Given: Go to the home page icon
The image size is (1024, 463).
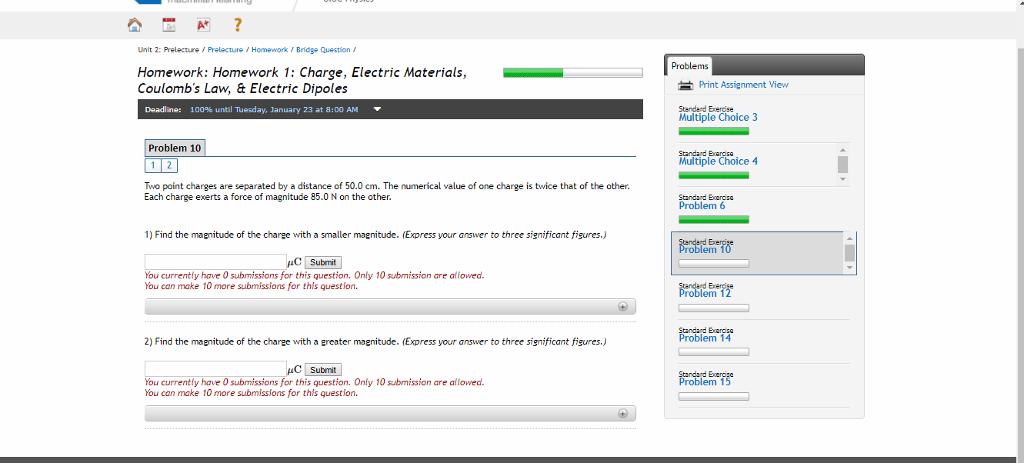Looking at the screenshot, I should pyautogui.click(x=161, y=25).
